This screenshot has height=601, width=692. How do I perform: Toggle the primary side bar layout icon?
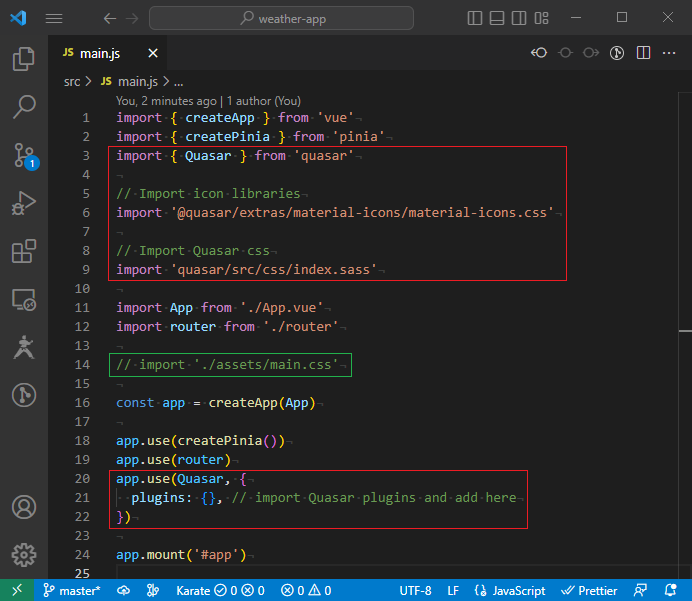coord(474,18)
